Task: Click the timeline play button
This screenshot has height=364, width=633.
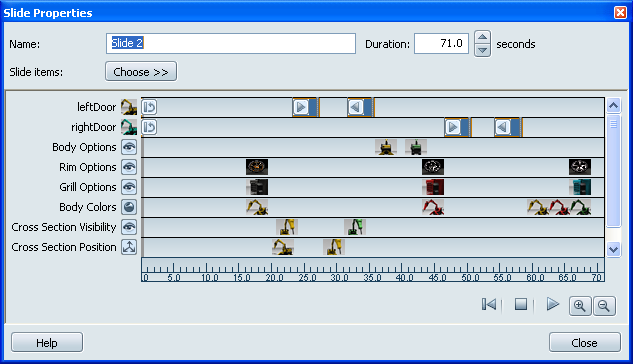Action: coord(553,304)
